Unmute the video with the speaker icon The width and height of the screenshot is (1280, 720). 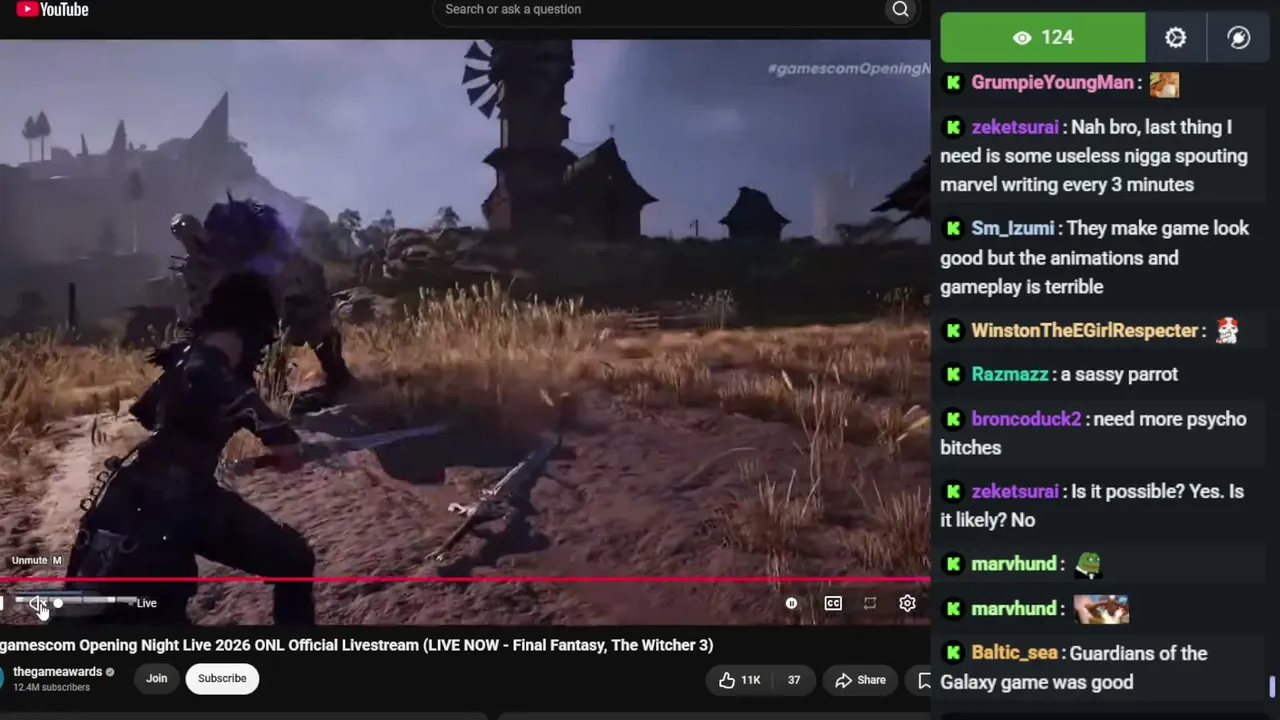pyautogui.click(x=38, y=603)
